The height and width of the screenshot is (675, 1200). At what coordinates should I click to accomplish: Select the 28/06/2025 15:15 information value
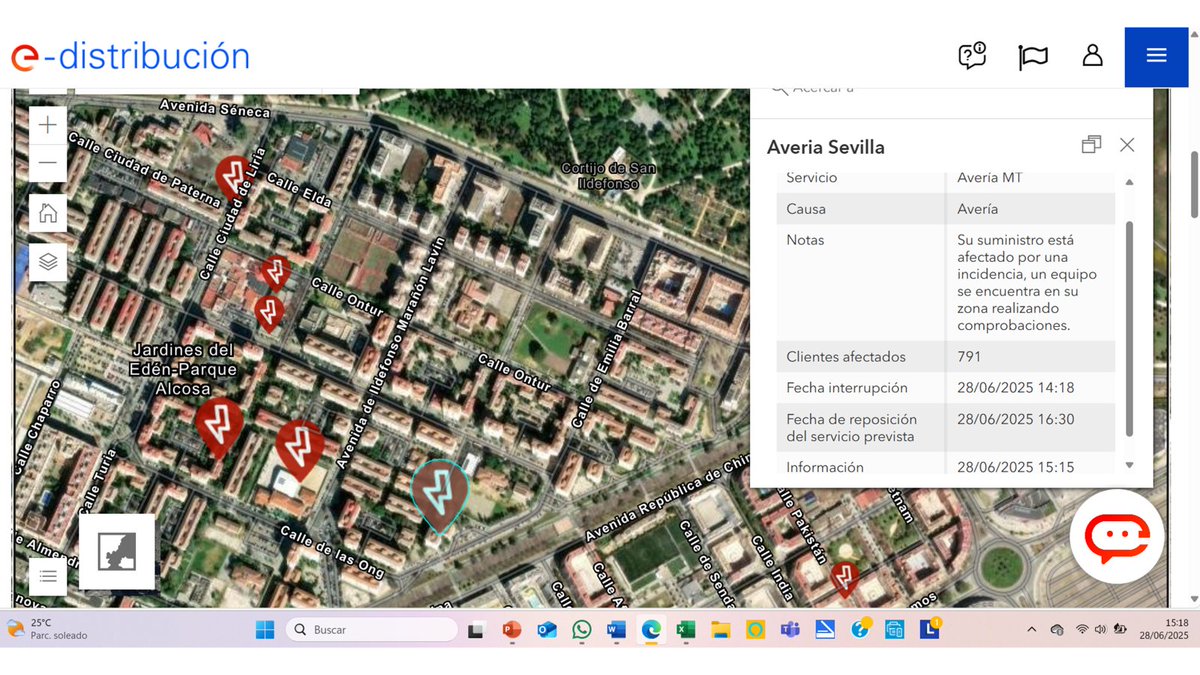pos(1016,467)
